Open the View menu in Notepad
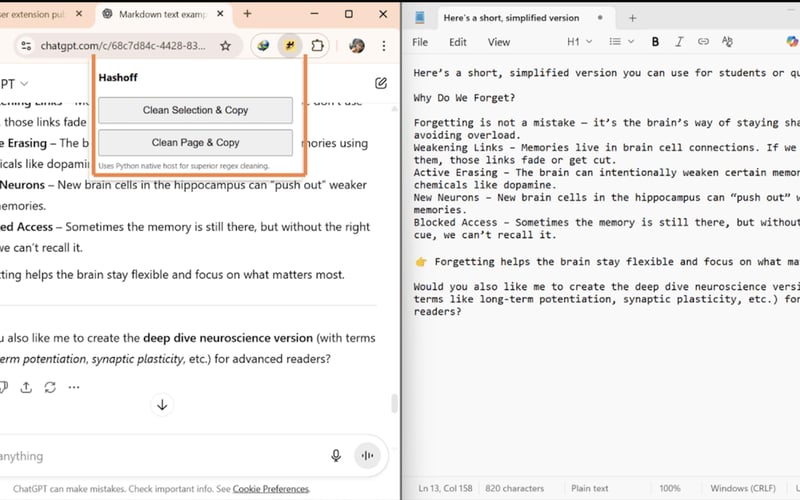 (498, 42)
